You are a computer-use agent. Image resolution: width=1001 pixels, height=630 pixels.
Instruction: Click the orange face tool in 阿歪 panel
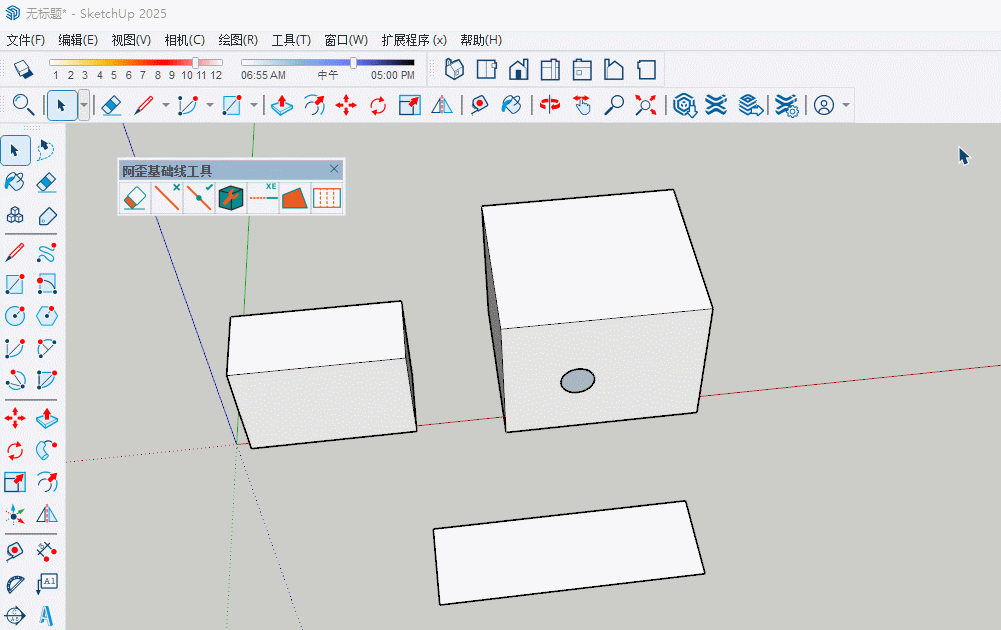295,198
